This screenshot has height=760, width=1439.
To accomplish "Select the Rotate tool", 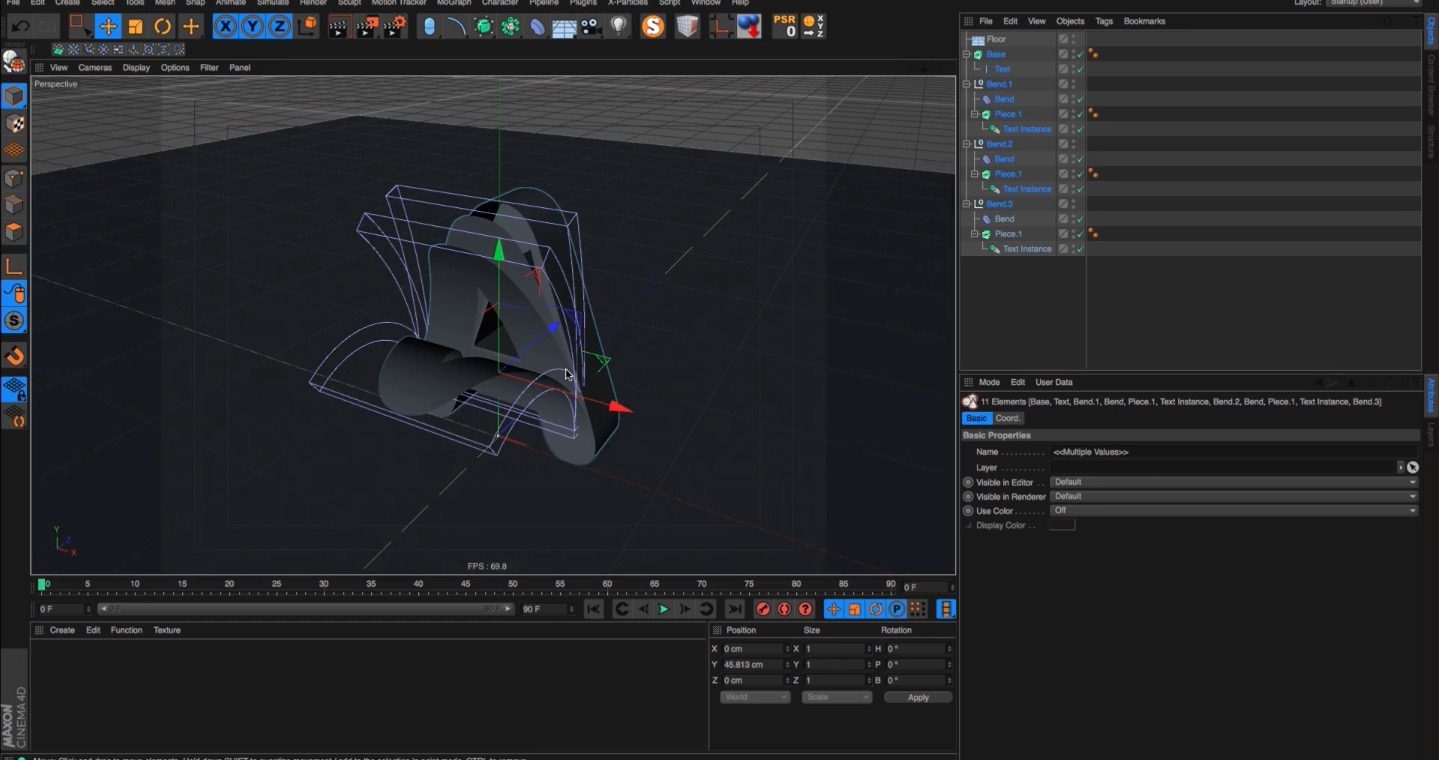I will click(x=162, y=27).
